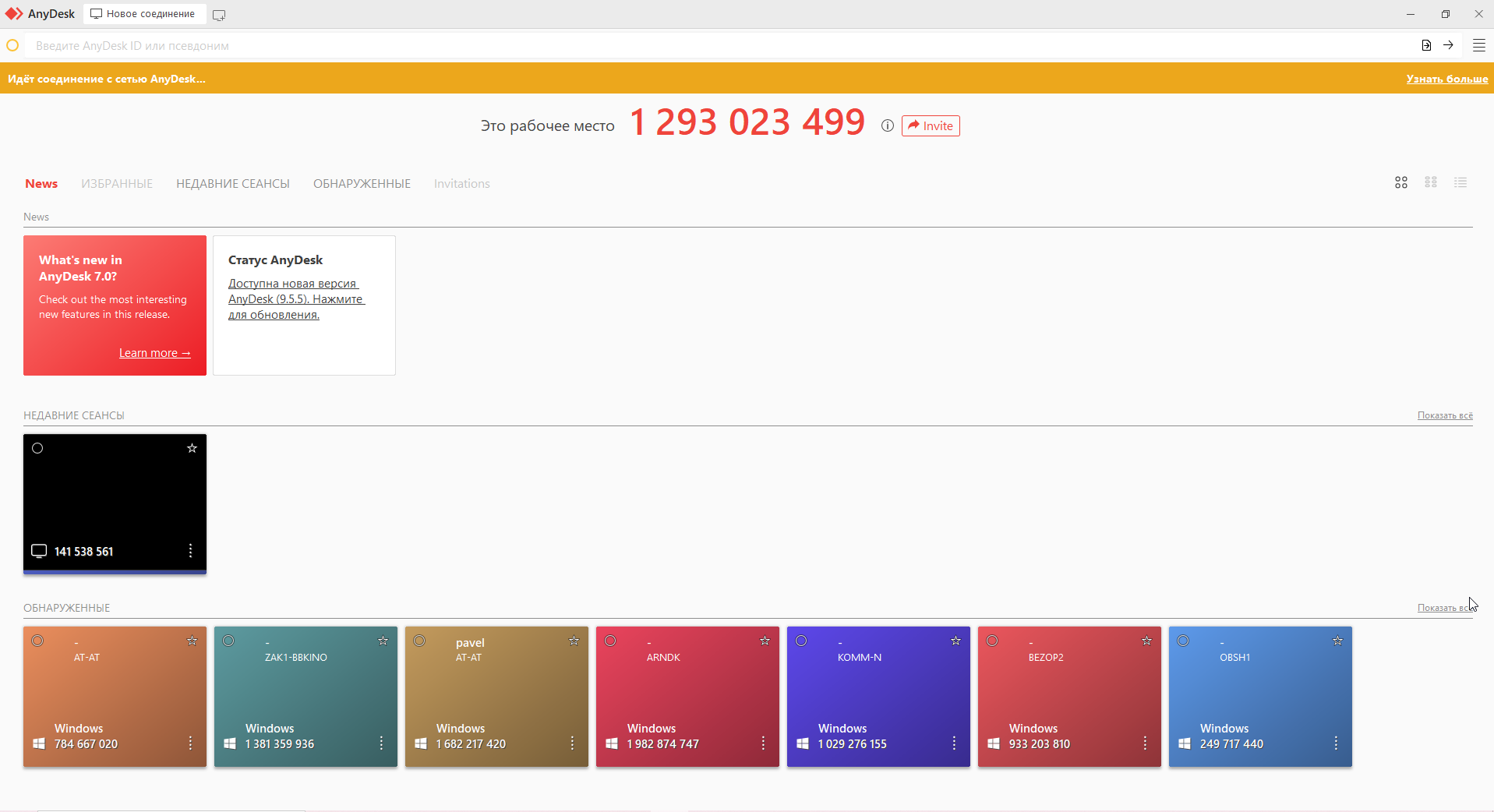
Task: Open options menu for 1 682 217 420
Action: 572,743
